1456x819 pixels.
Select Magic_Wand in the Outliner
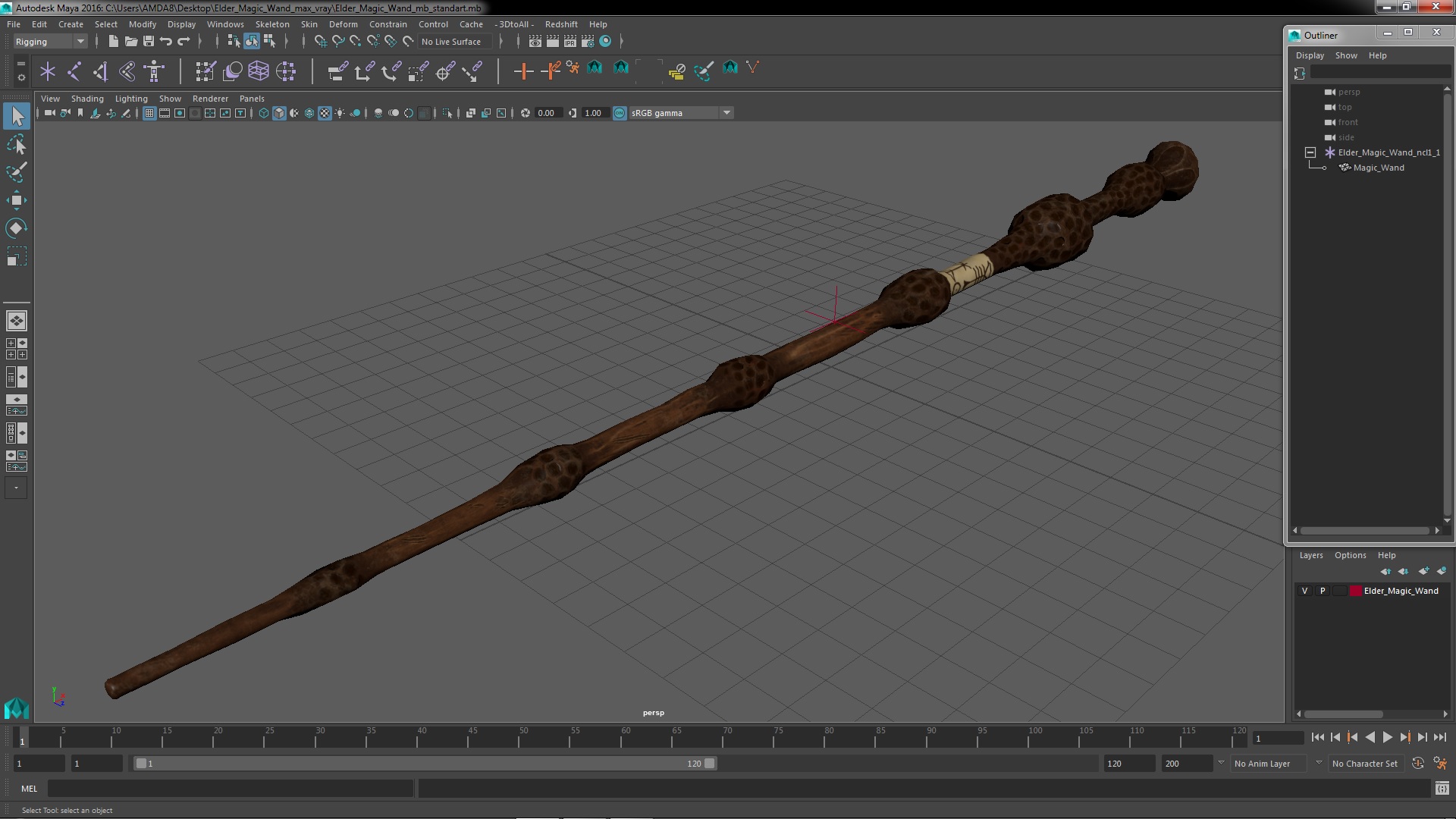point(1379,168)
